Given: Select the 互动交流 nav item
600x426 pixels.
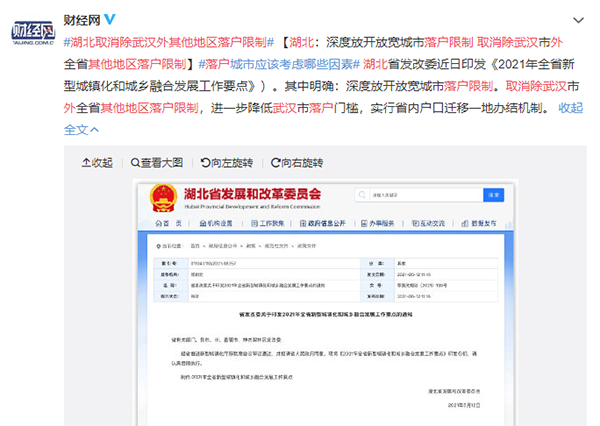Looking at the screenshot, I should (x=428, y=223).
